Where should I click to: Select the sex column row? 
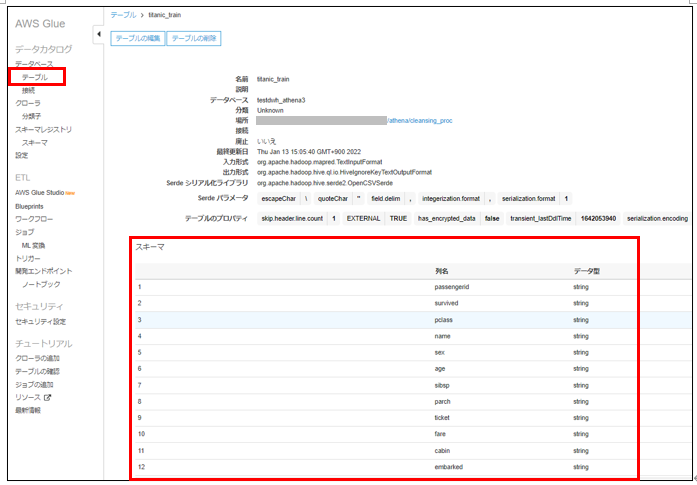[x=413, y=353]
